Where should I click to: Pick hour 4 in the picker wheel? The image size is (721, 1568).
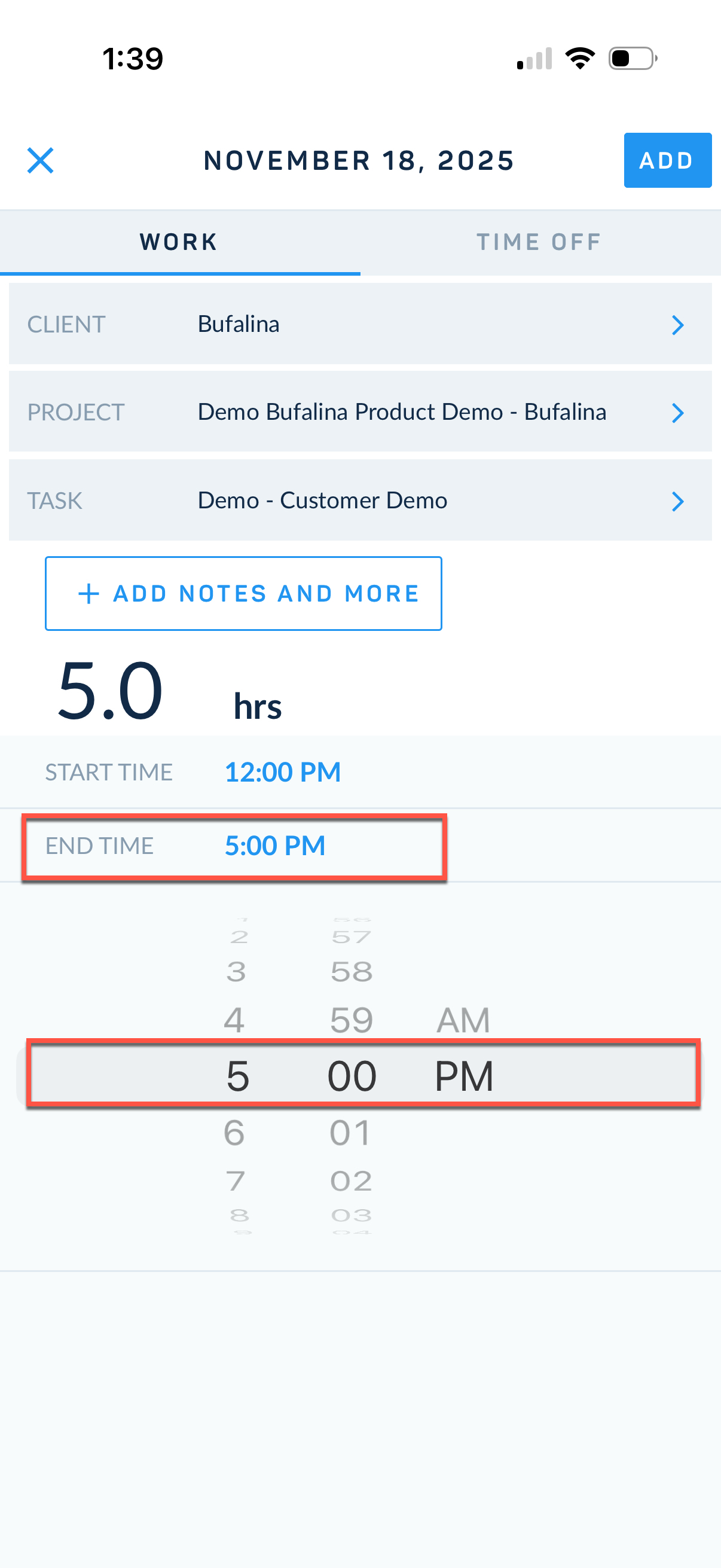[234, 1020]
